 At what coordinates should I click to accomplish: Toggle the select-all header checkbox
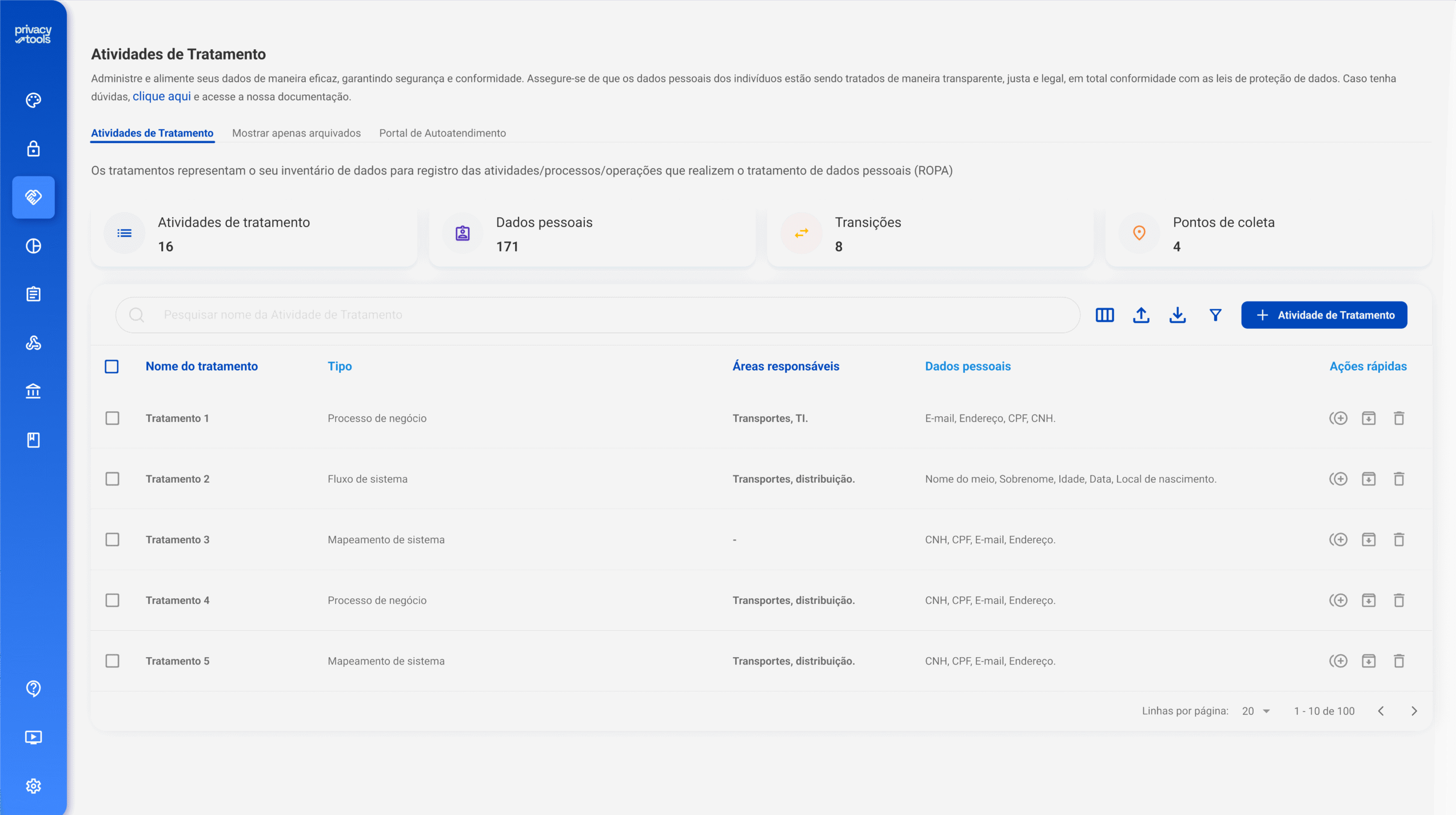click(111, 367)
